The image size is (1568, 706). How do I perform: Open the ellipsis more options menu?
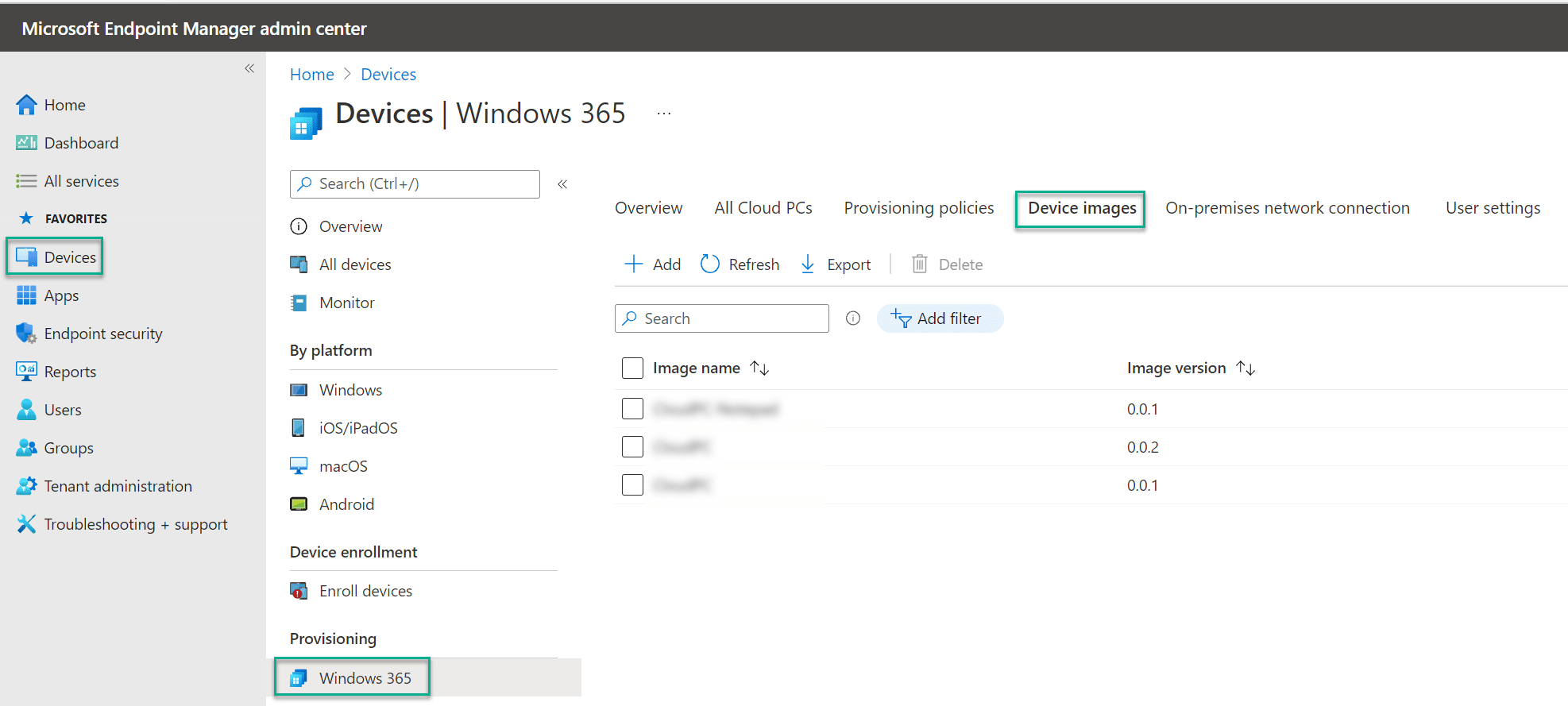pos(664,114)
